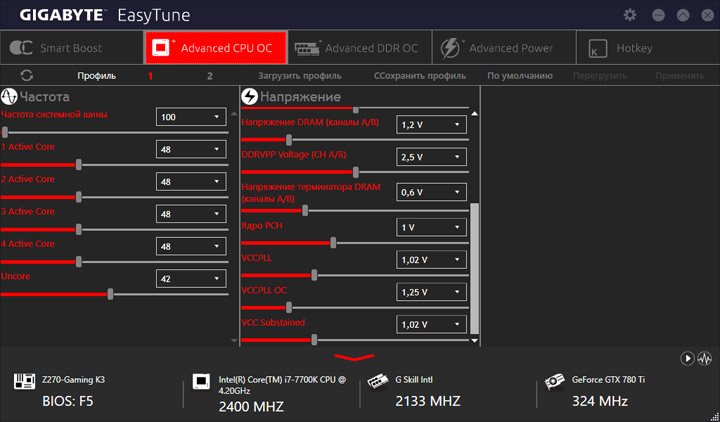Click По умолчанию to restore defaults
Screen dimensions: 720x422
click(520, 76)
